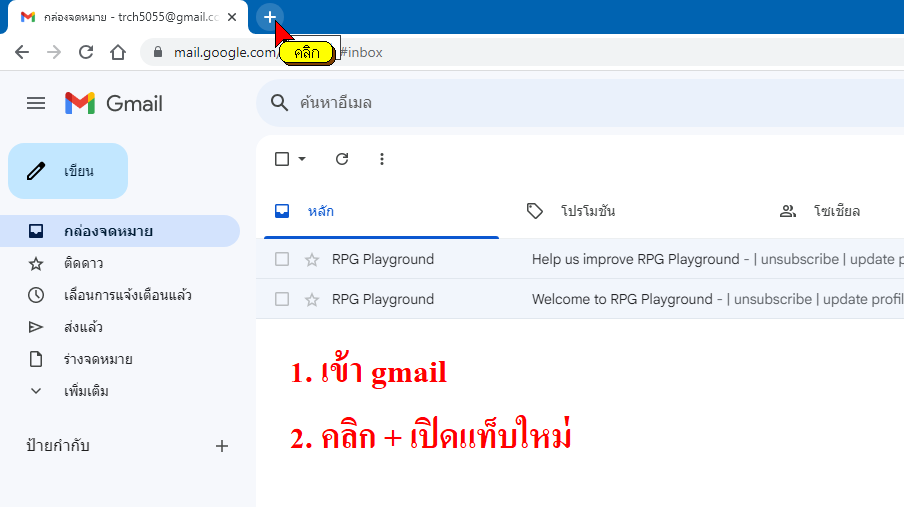
Task: Open more options three-dot menu
Action: (x=382, y=159)
